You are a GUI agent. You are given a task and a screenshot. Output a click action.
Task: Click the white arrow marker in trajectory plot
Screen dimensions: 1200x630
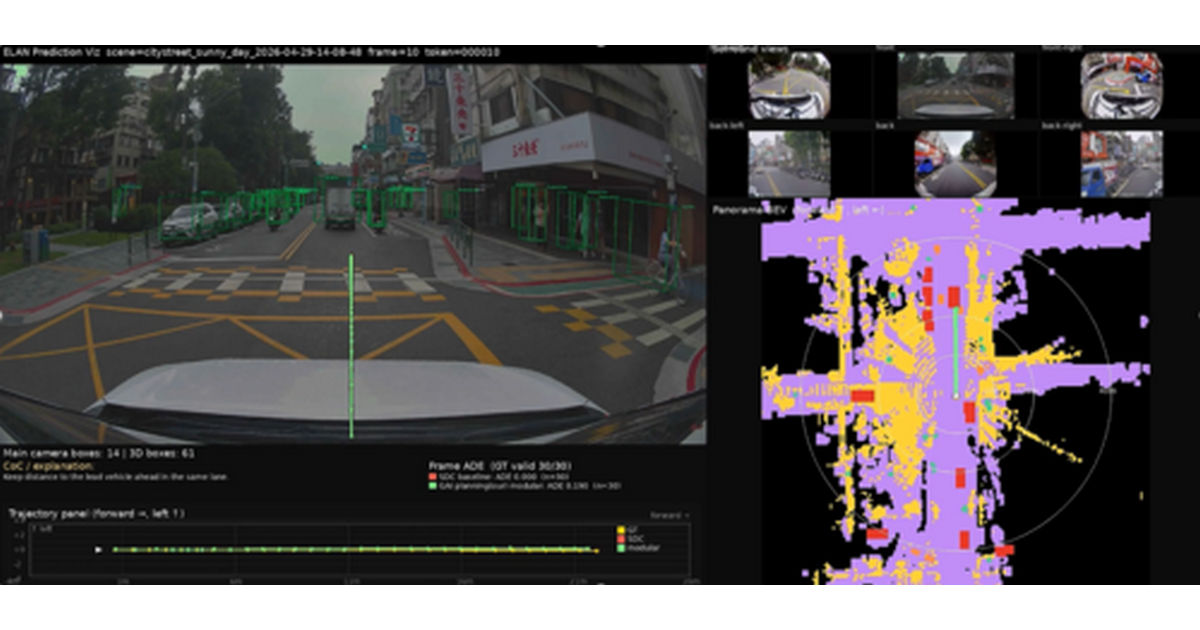pos(97,549)
